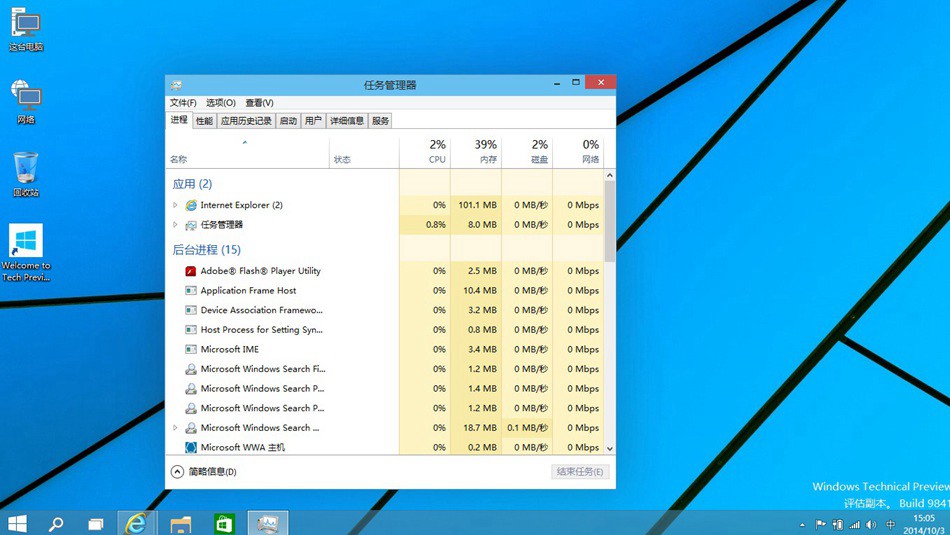Click the 10.4 MB memory value
The height and width of the screenshot is (535, 950).
pyautogui.click(x=480, y=291)
